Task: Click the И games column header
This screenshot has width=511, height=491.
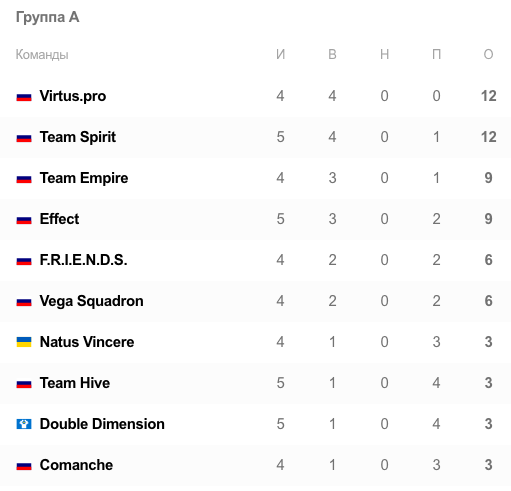Action: (280, 54)
